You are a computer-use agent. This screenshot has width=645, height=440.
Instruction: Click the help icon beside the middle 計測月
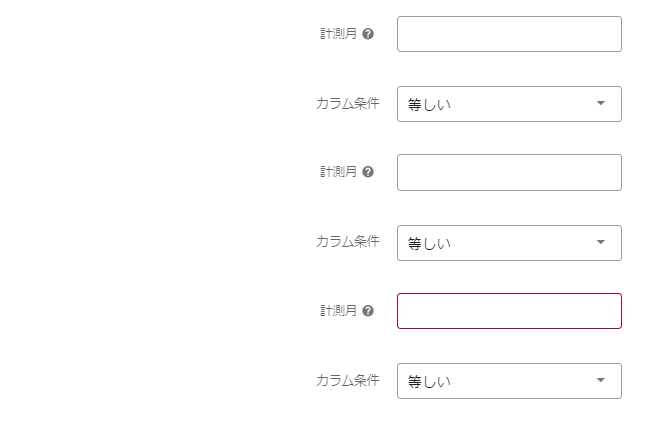368,172
